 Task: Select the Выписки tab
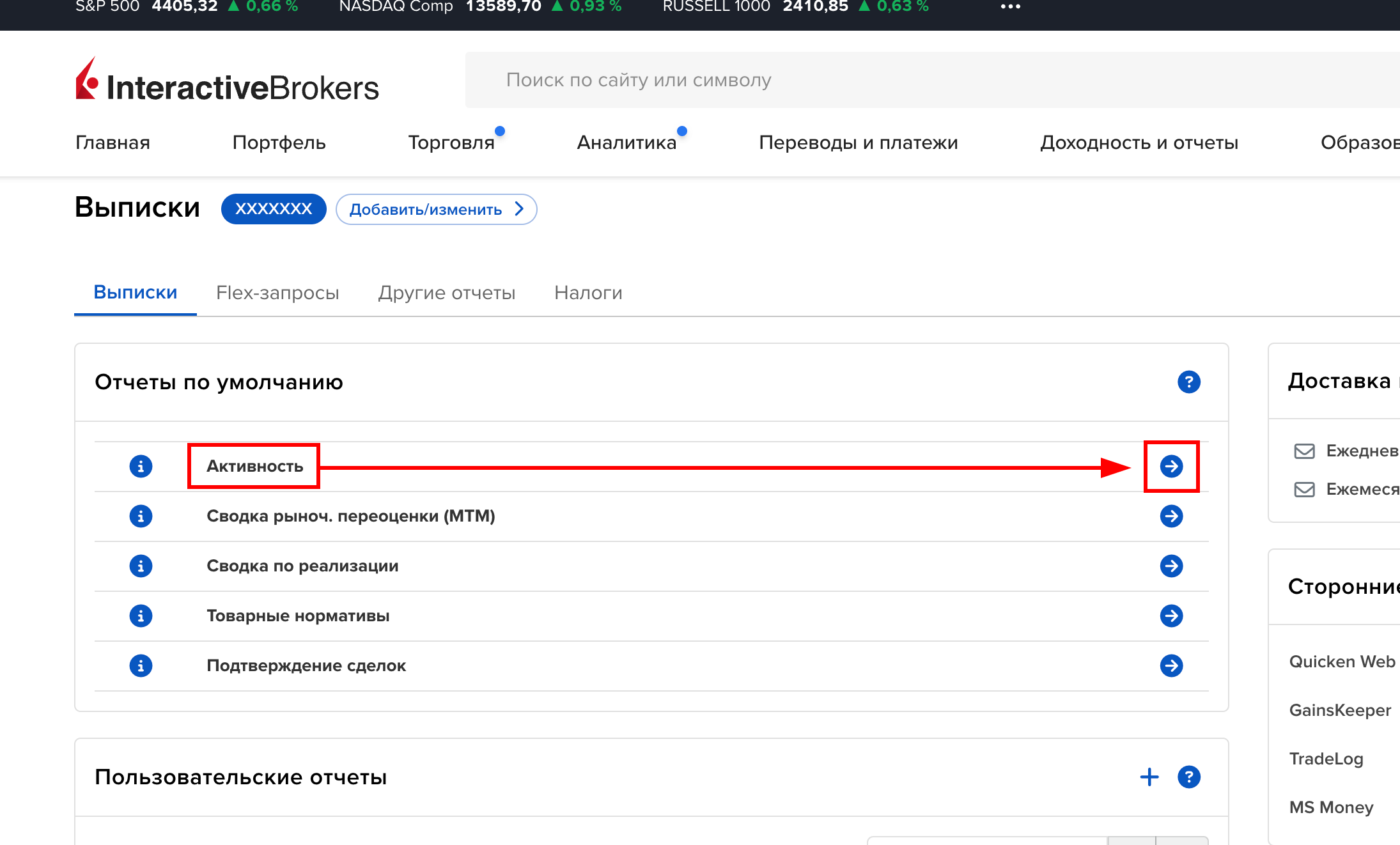[136, 292]
